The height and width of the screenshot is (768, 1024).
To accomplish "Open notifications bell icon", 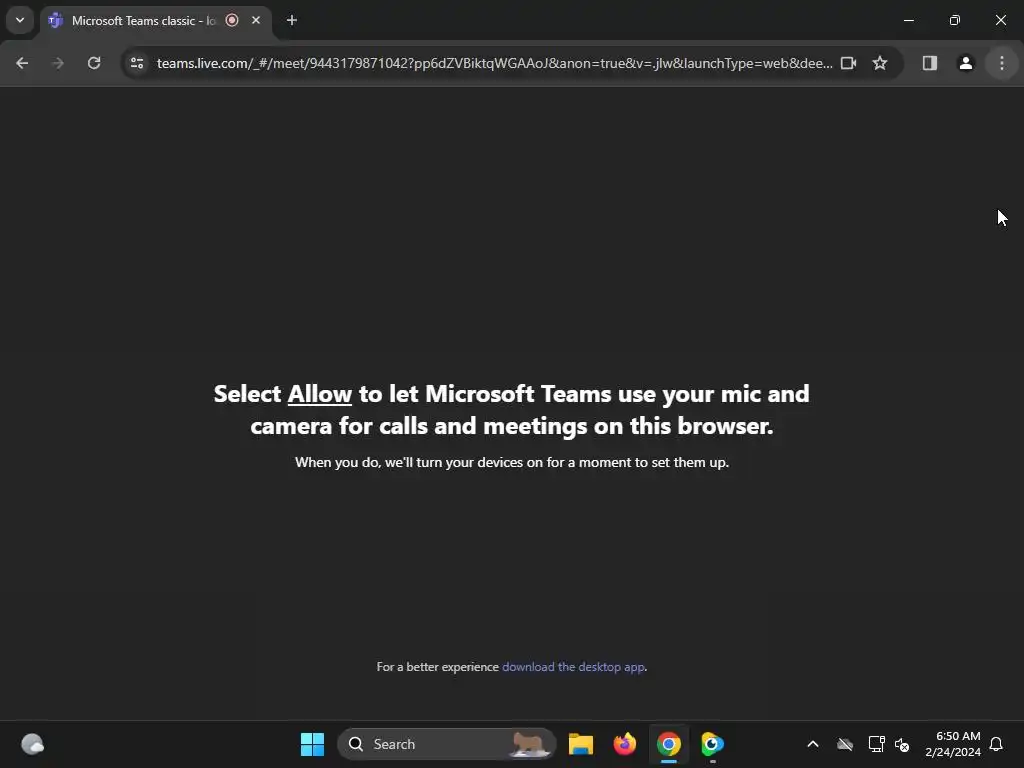I will 996,744.
